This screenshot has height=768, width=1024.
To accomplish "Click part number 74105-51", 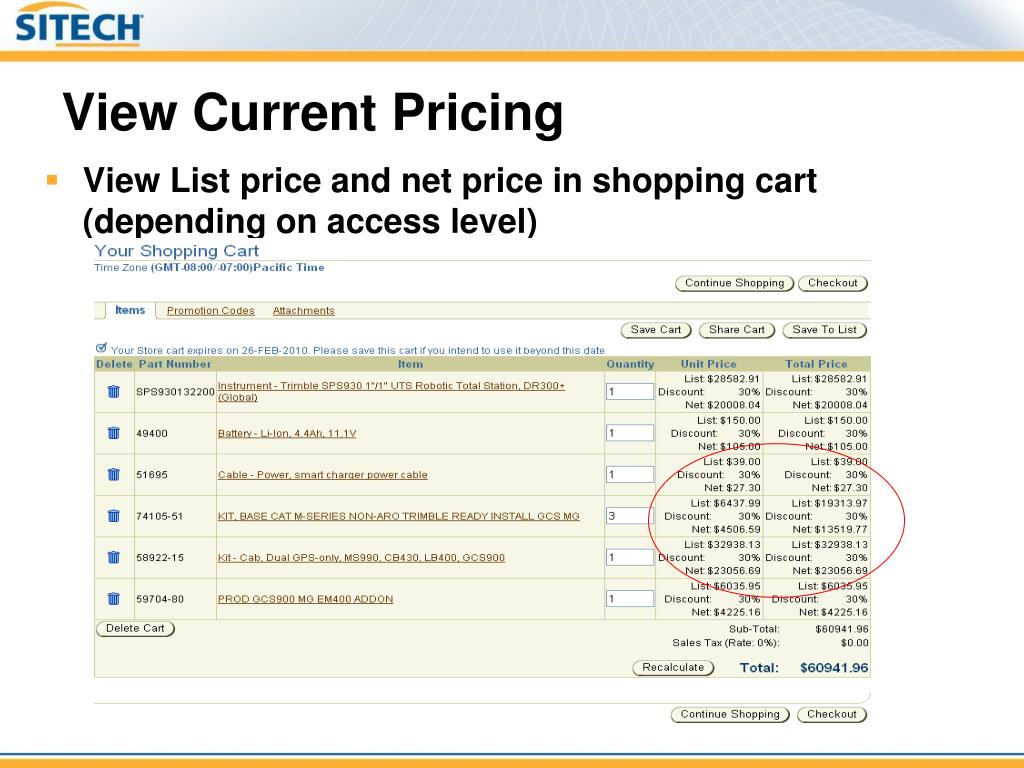I will (159, 516).
